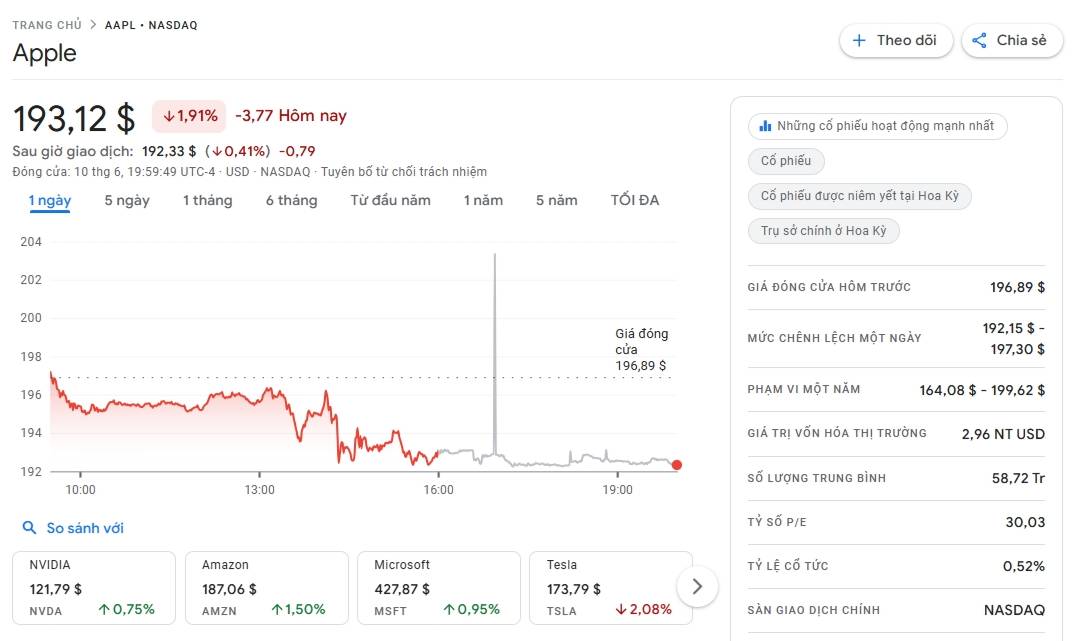This screenshot has width=1075, height=641.
Task: Switch chart to 1 tháng range
Action: coord(208,200)
